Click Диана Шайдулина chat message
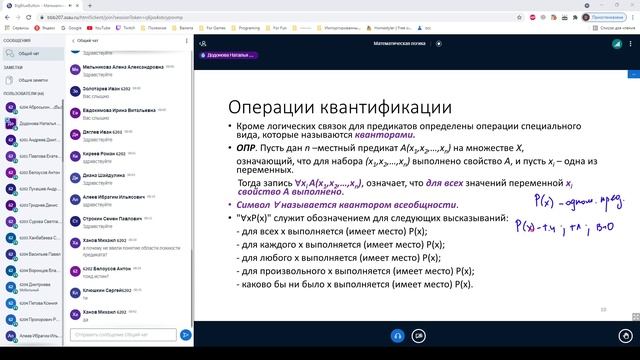This screenshot has height=360, width=640. tap(129, 178)
